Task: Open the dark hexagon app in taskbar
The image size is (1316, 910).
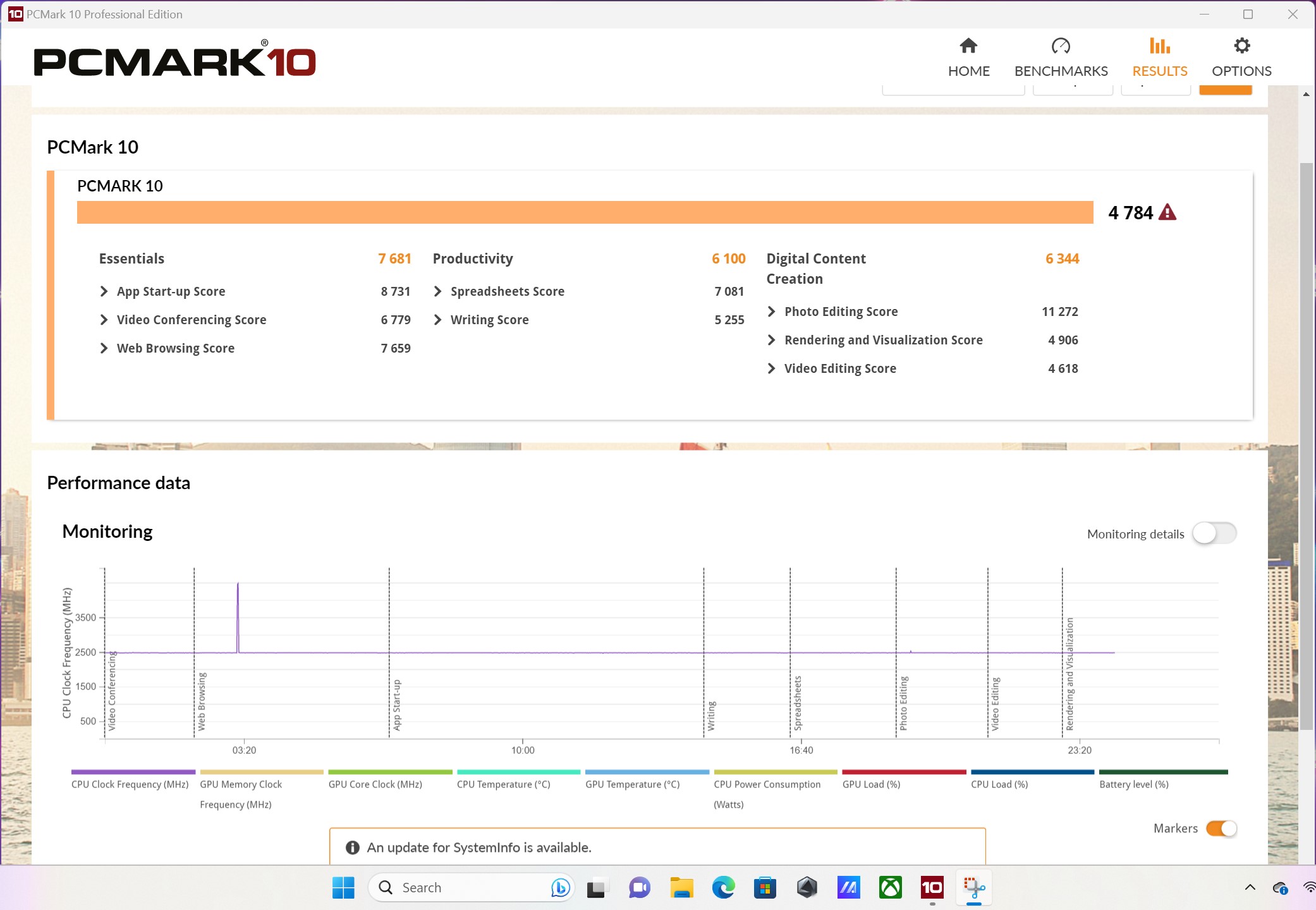Action: [807, 888]
